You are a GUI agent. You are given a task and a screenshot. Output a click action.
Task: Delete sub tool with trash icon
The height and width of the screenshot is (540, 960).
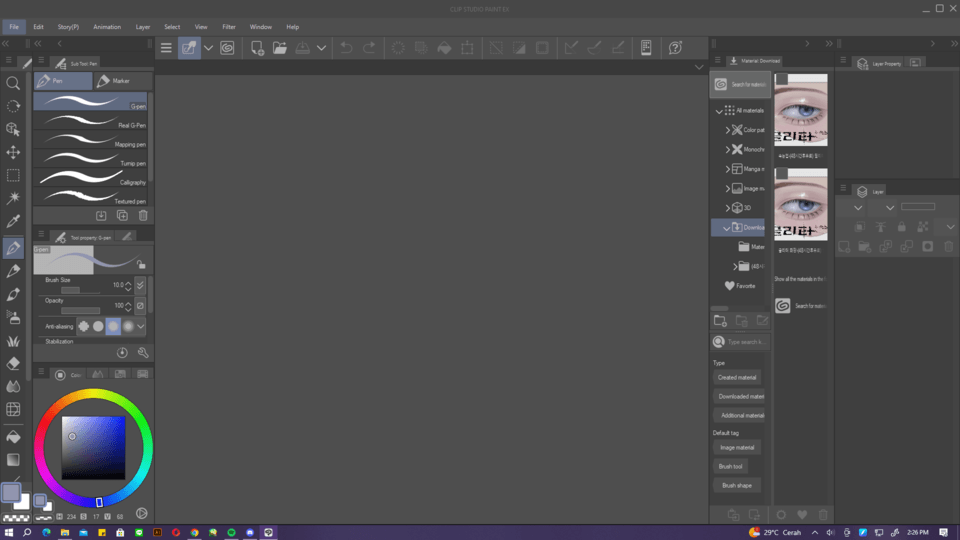pos(143,216)
